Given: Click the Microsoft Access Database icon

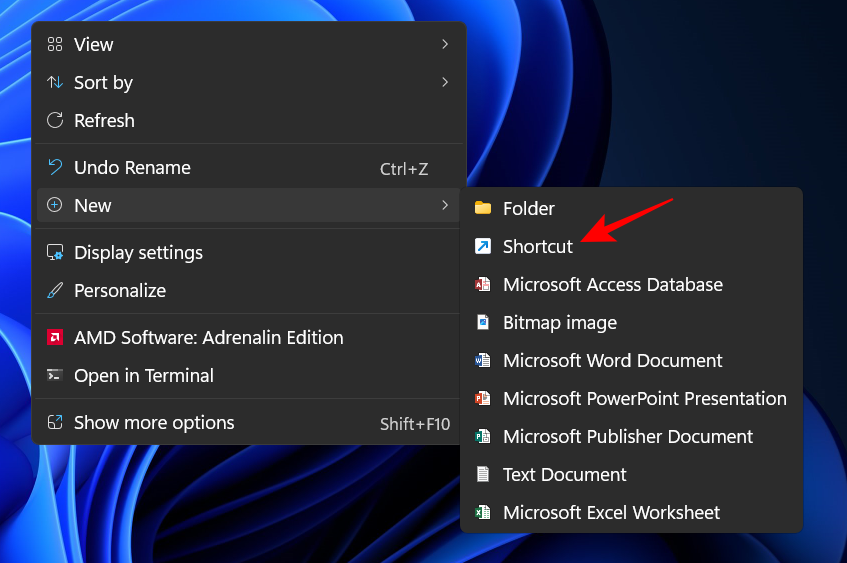Looking at the screenshot, I should pos(483,284).
